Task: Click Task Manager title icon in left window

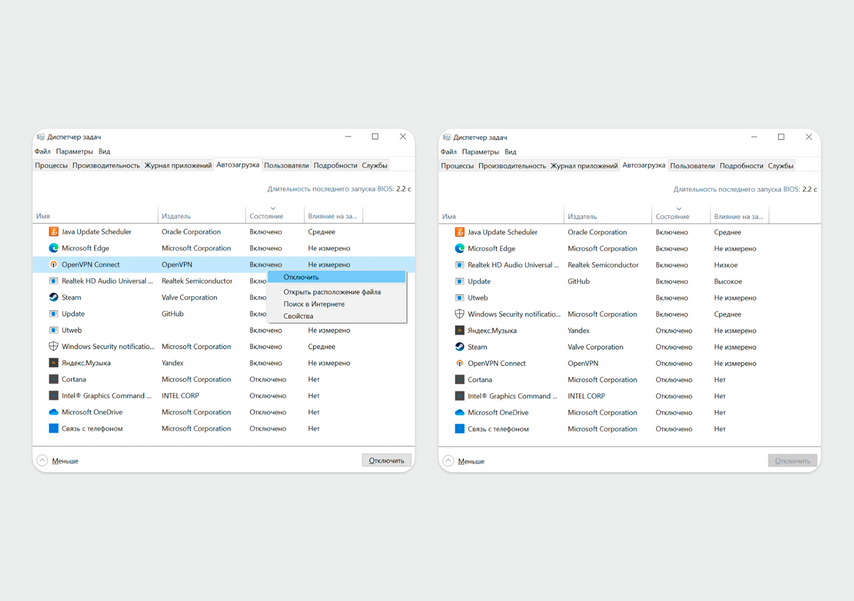Action: coord(40,137)
